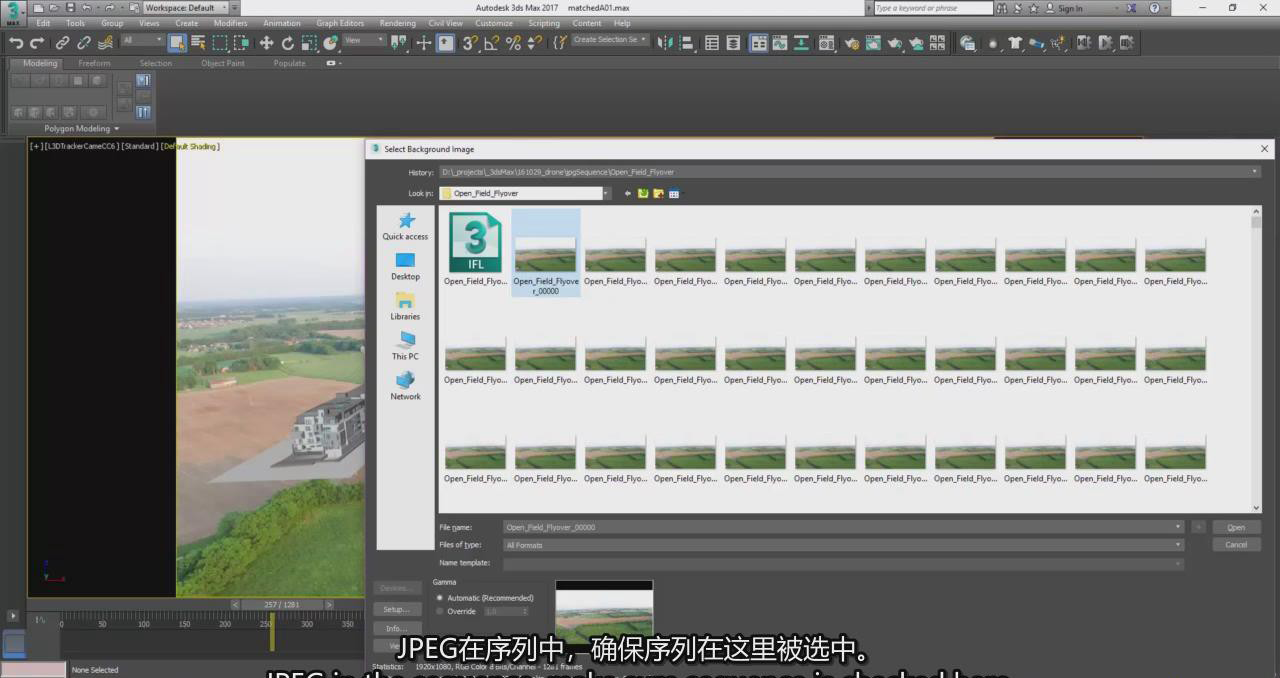
Task: Click the Select Object tool
Action: tap(177, 43)
